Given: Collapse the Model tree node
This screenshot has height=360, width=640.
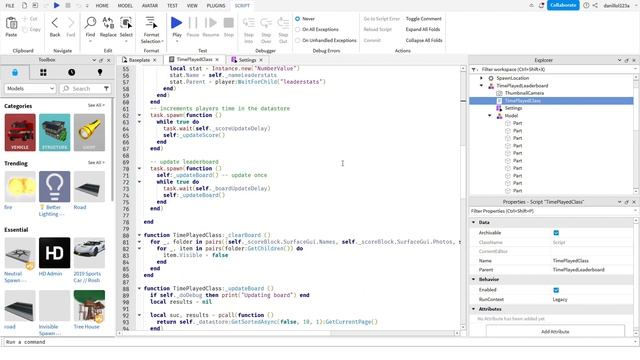Looking at the screenshot, I should 490,116.
